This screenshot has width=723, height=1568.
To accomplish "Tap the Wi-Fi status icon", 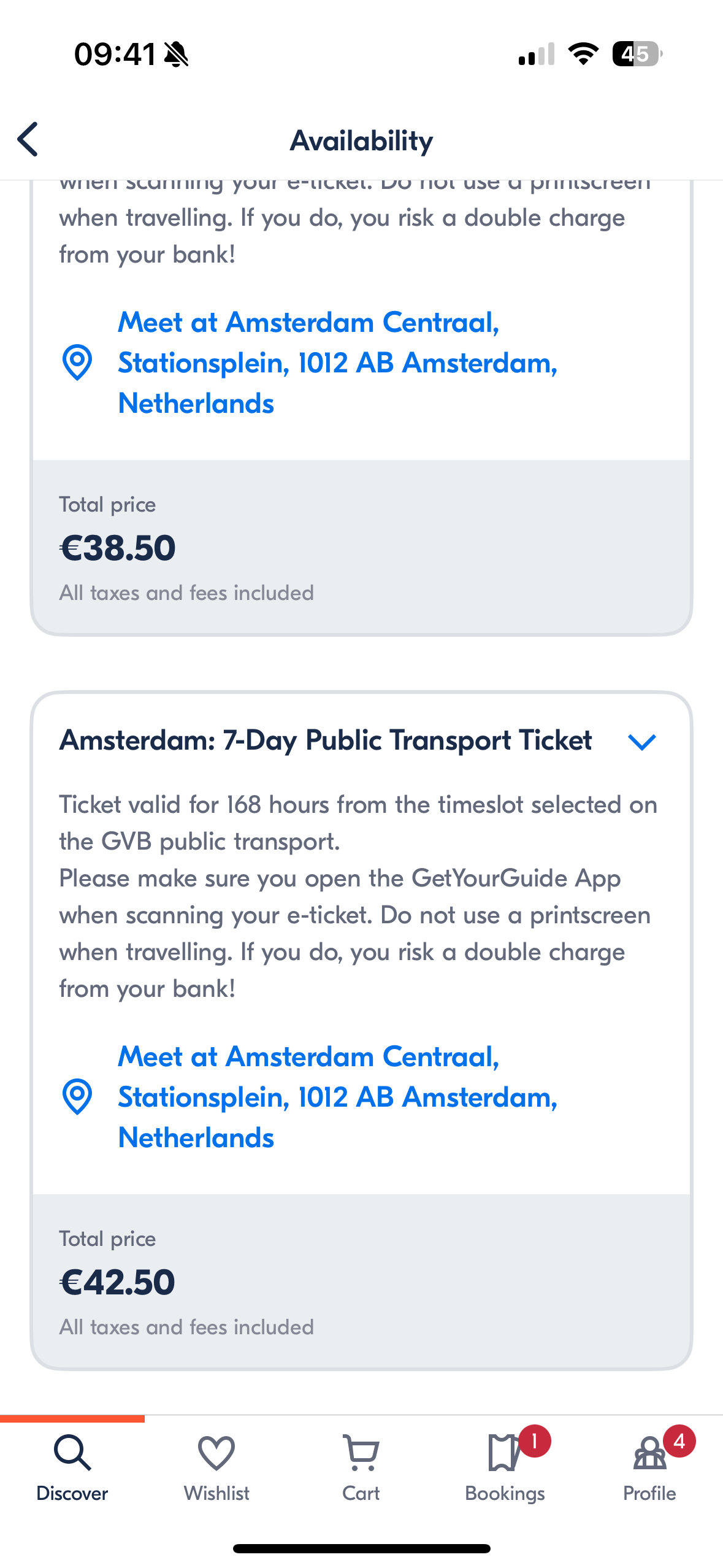I will point(583,54).
